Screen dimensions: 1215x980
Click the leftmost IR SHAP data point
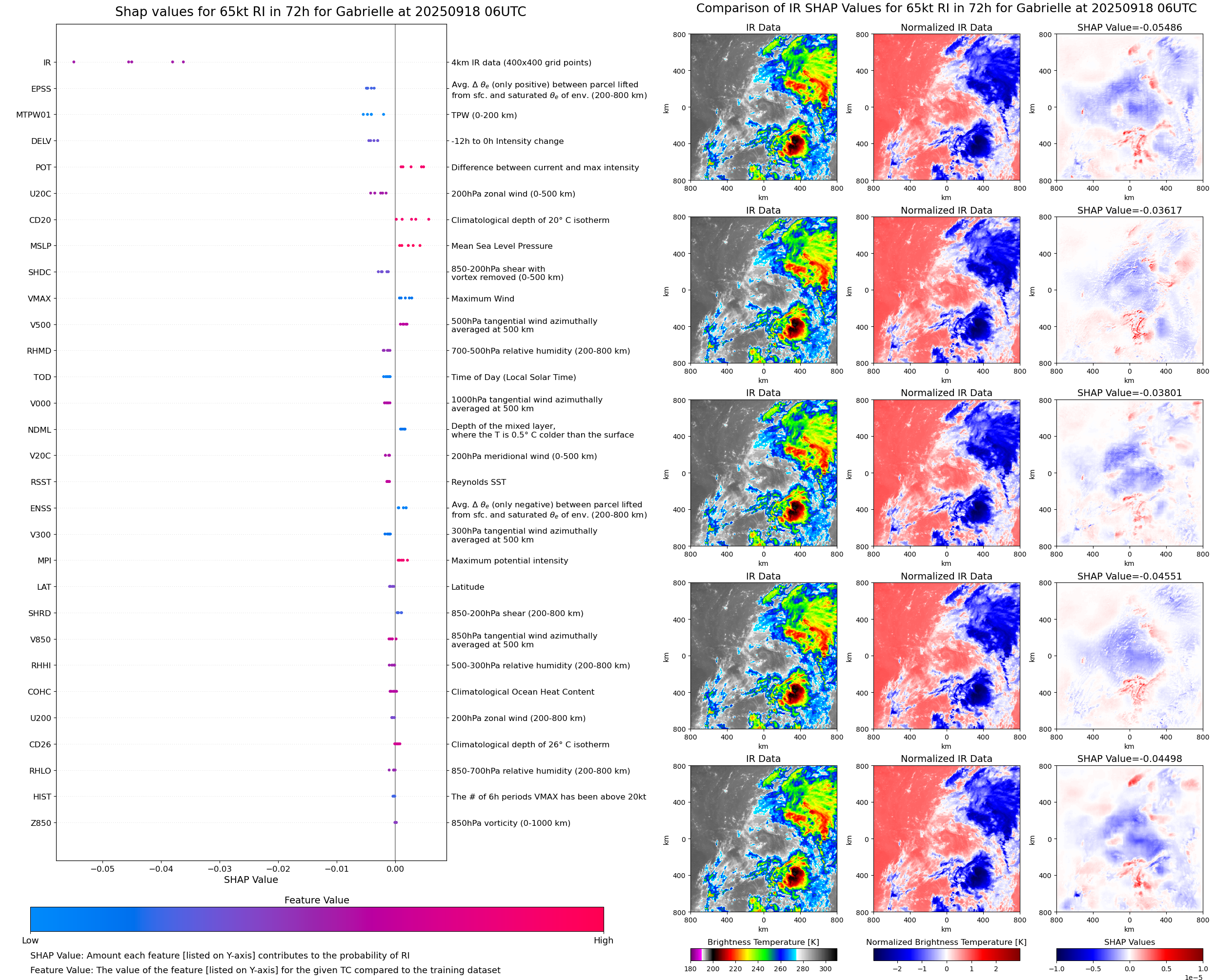74,62
